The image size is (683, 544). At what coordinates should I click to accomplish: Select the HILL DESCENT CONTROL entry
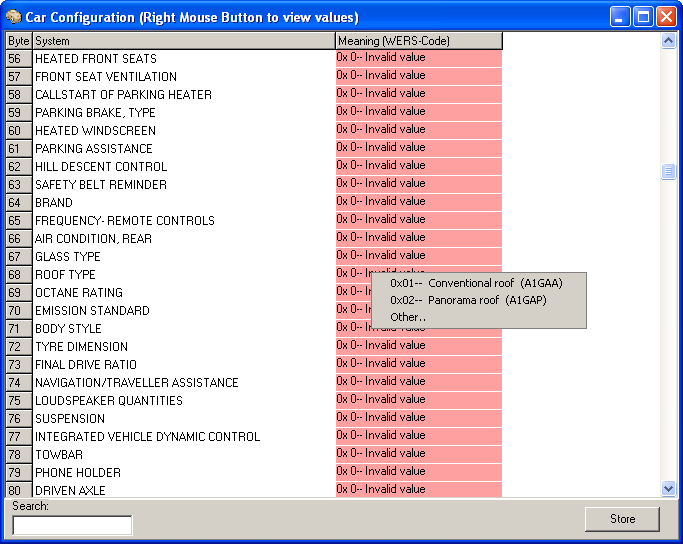click(x=100, y=167)
